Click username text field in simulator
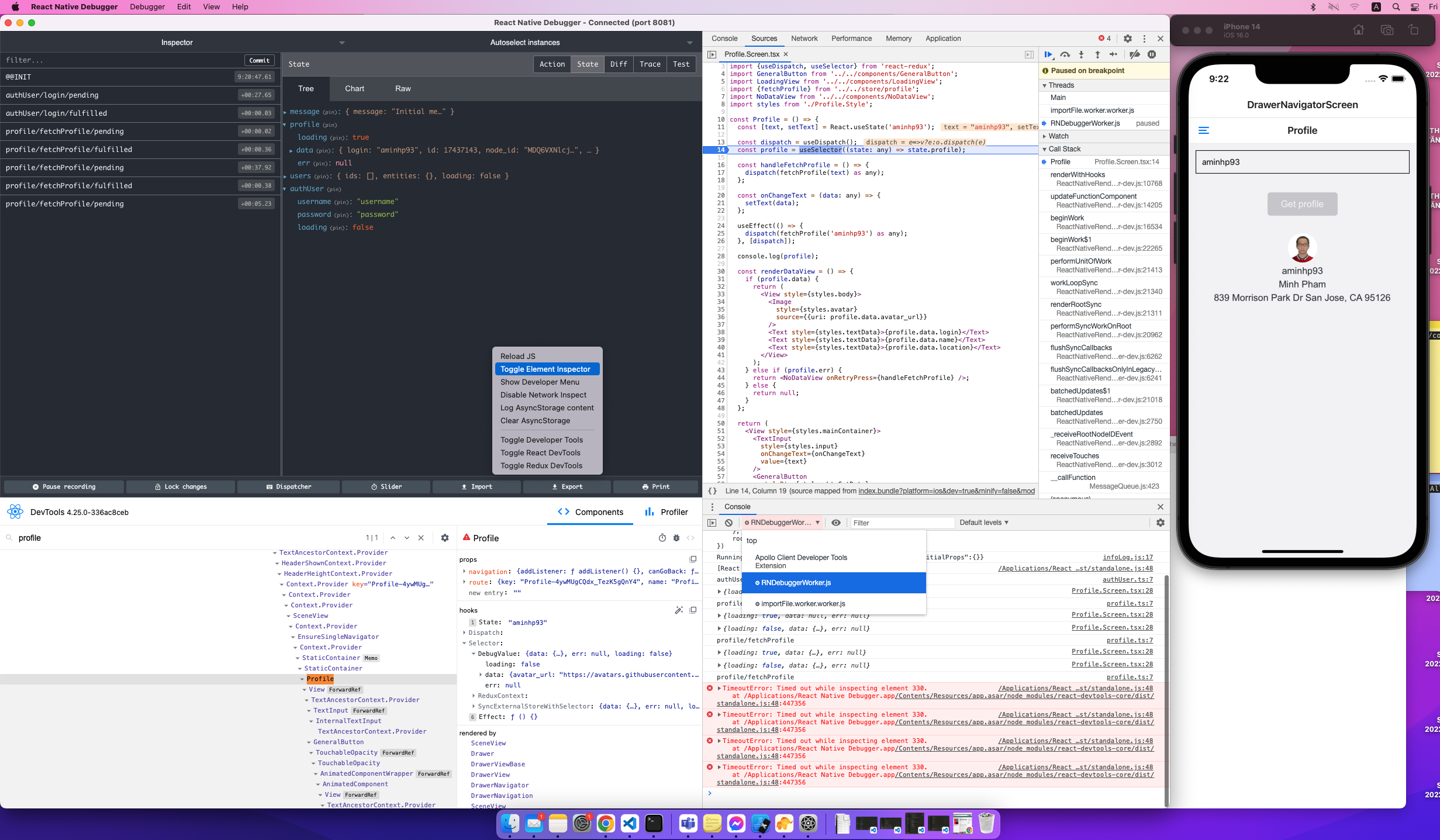The image size is (1440, 840). pos(1302,162)
